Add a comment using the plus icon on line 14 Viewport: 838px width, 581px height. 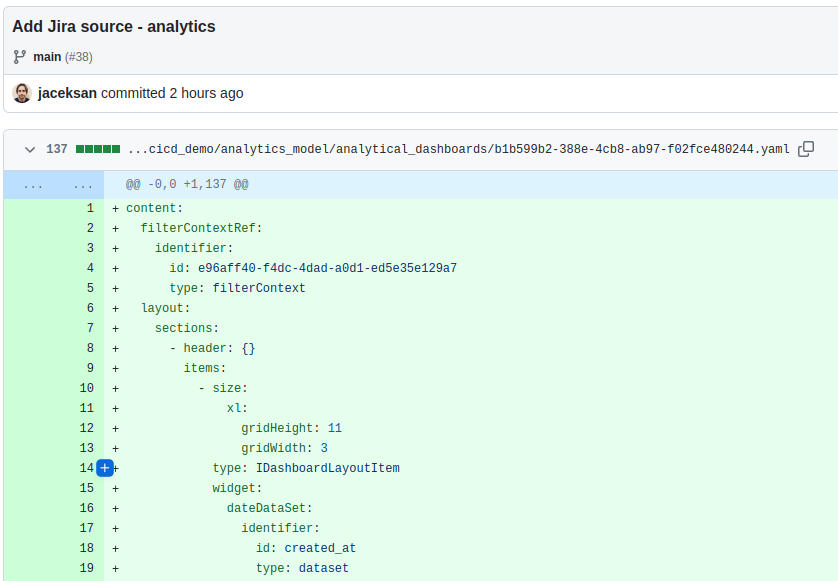[104, 468]
